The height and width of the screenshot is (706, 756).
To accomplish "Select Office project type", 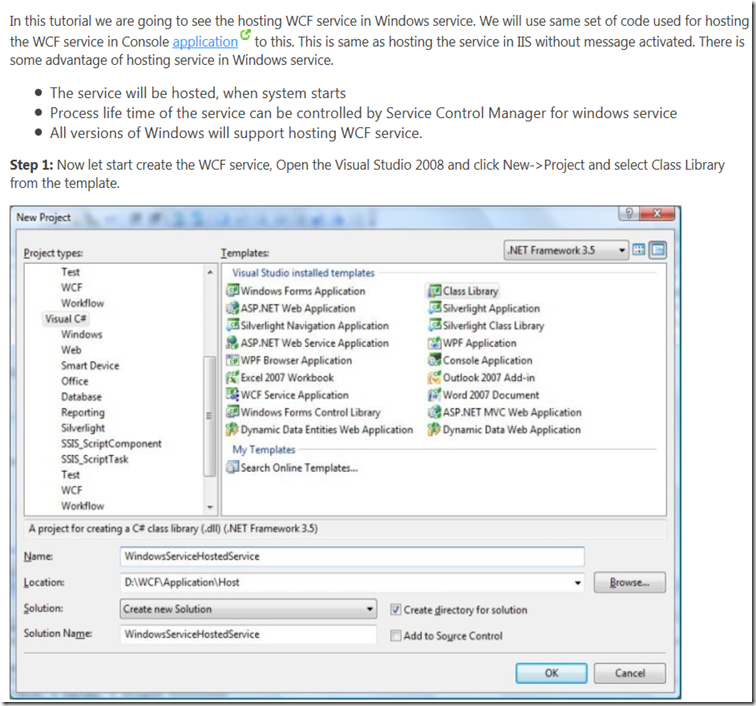I will click(75, 381).
